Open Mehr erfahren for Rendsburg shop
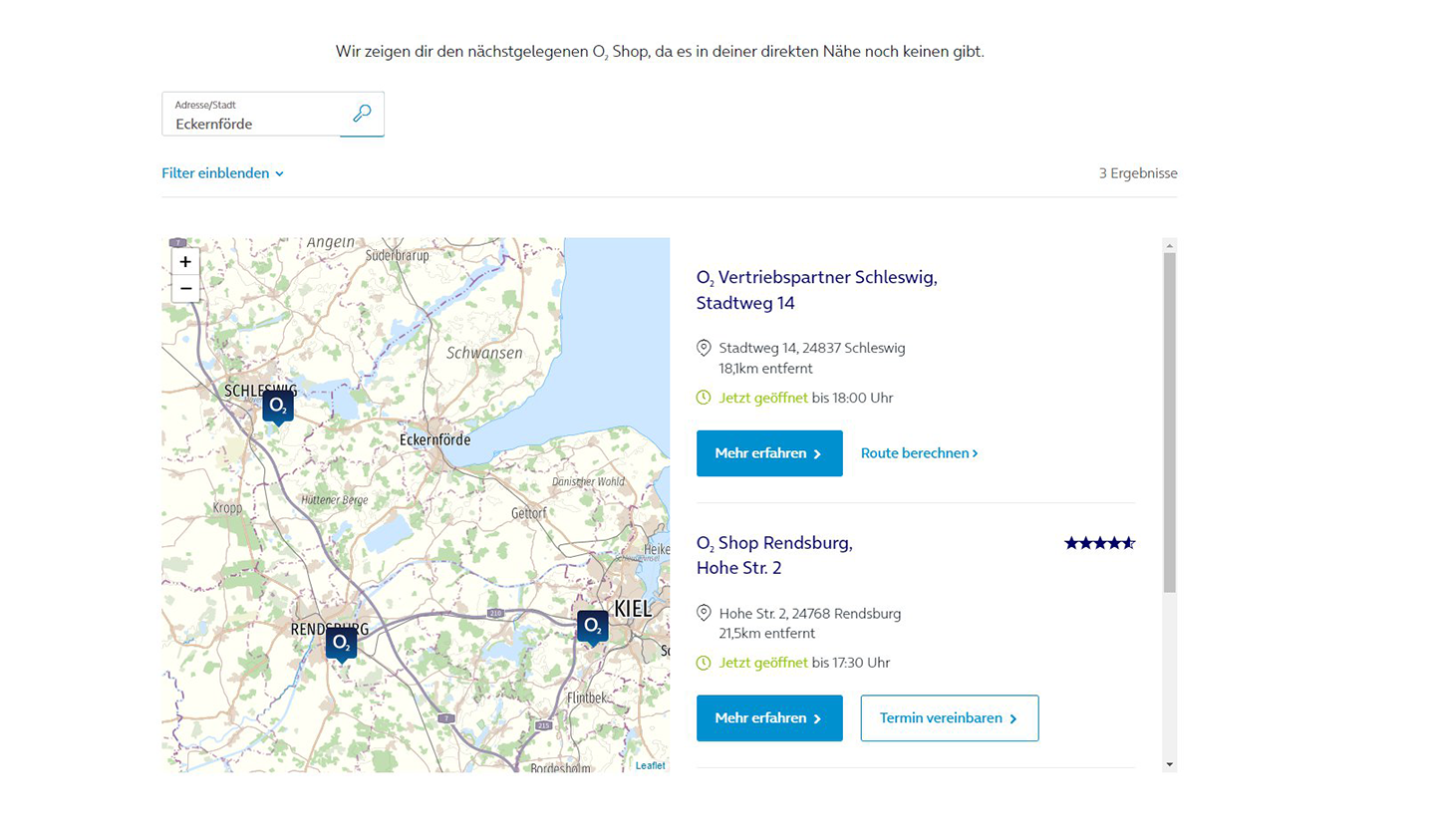 pyautogui.click(x=769, y=718)
